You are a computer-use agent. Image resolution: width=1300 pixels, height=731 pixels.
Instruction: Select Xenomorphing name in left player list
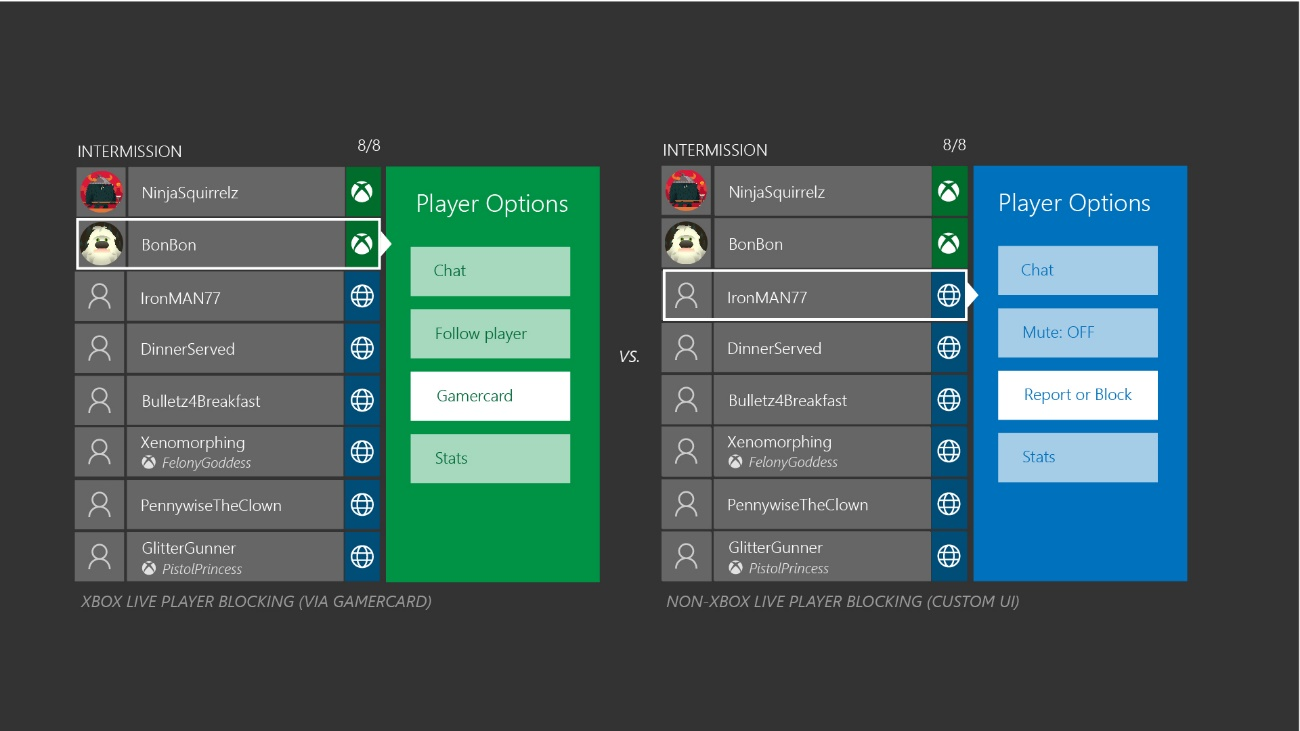click(x=193, y=443)
